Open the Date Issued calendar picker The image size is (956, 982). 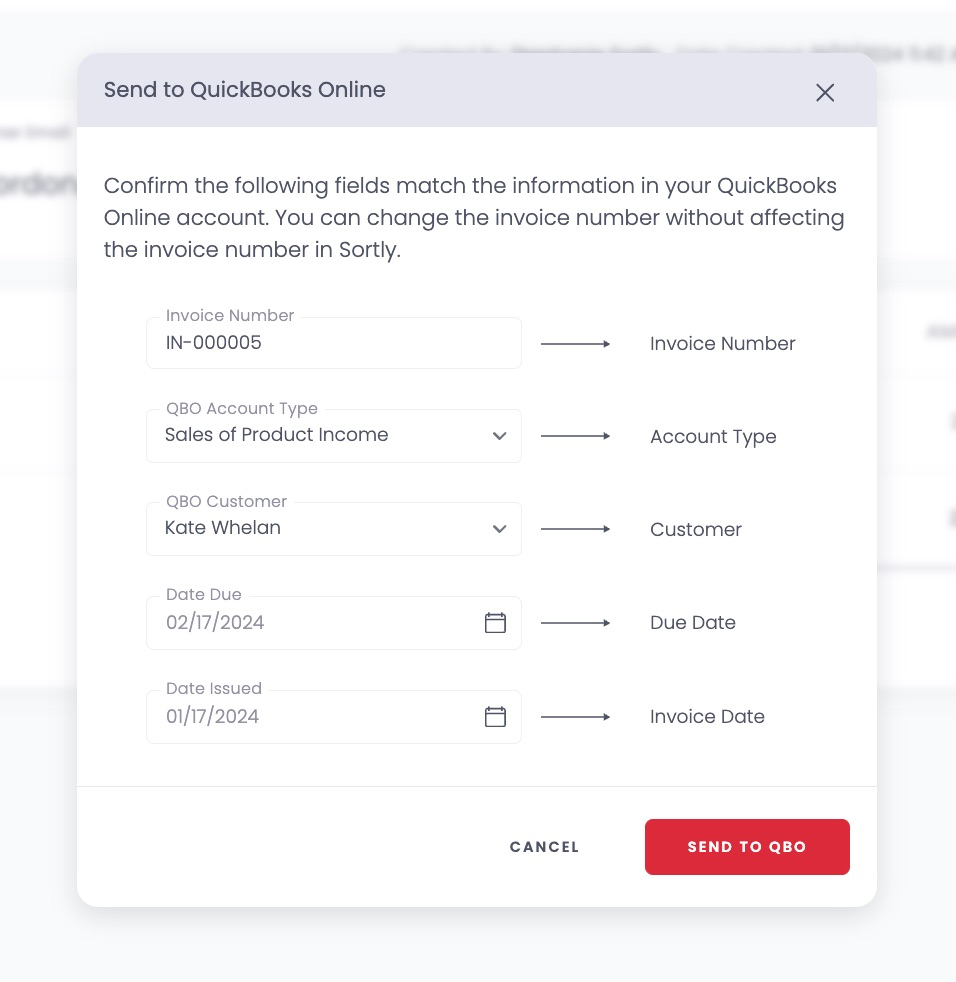pyautogui.click(x=495, y=716)
